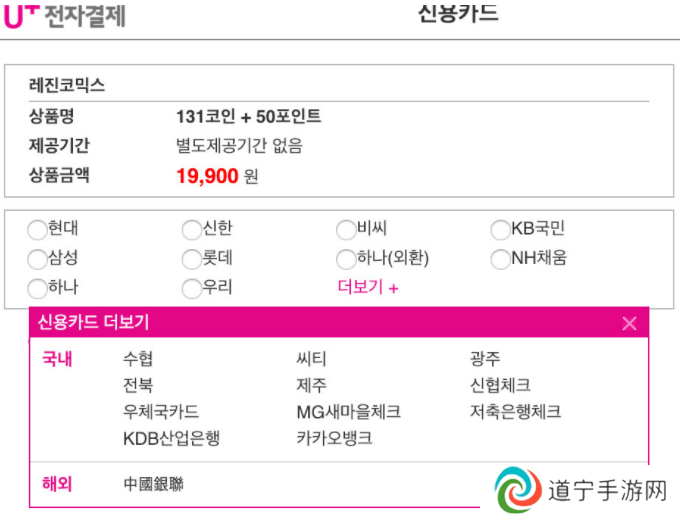Viewport: 680px width, 515px height.
Task: Click the U+ 전자결제 logo
Action: click(65, 17)
